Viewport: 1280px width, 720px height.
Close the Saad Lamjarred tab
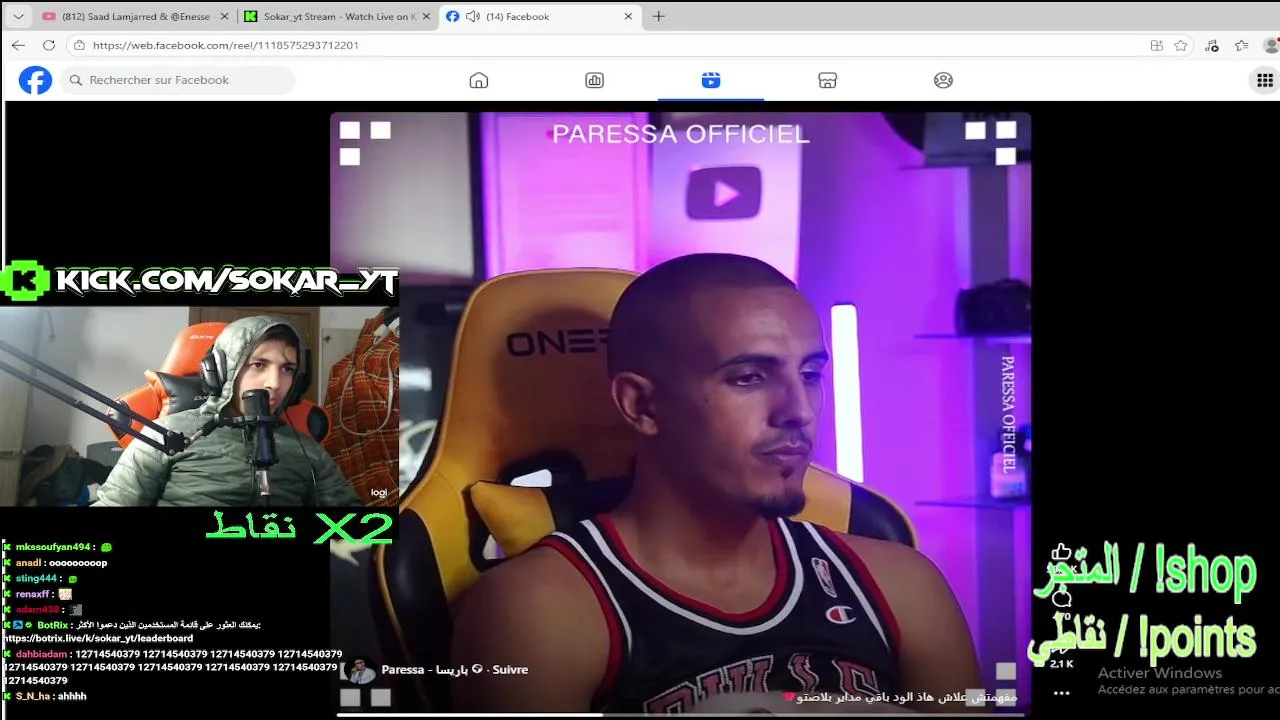(224, 16)
